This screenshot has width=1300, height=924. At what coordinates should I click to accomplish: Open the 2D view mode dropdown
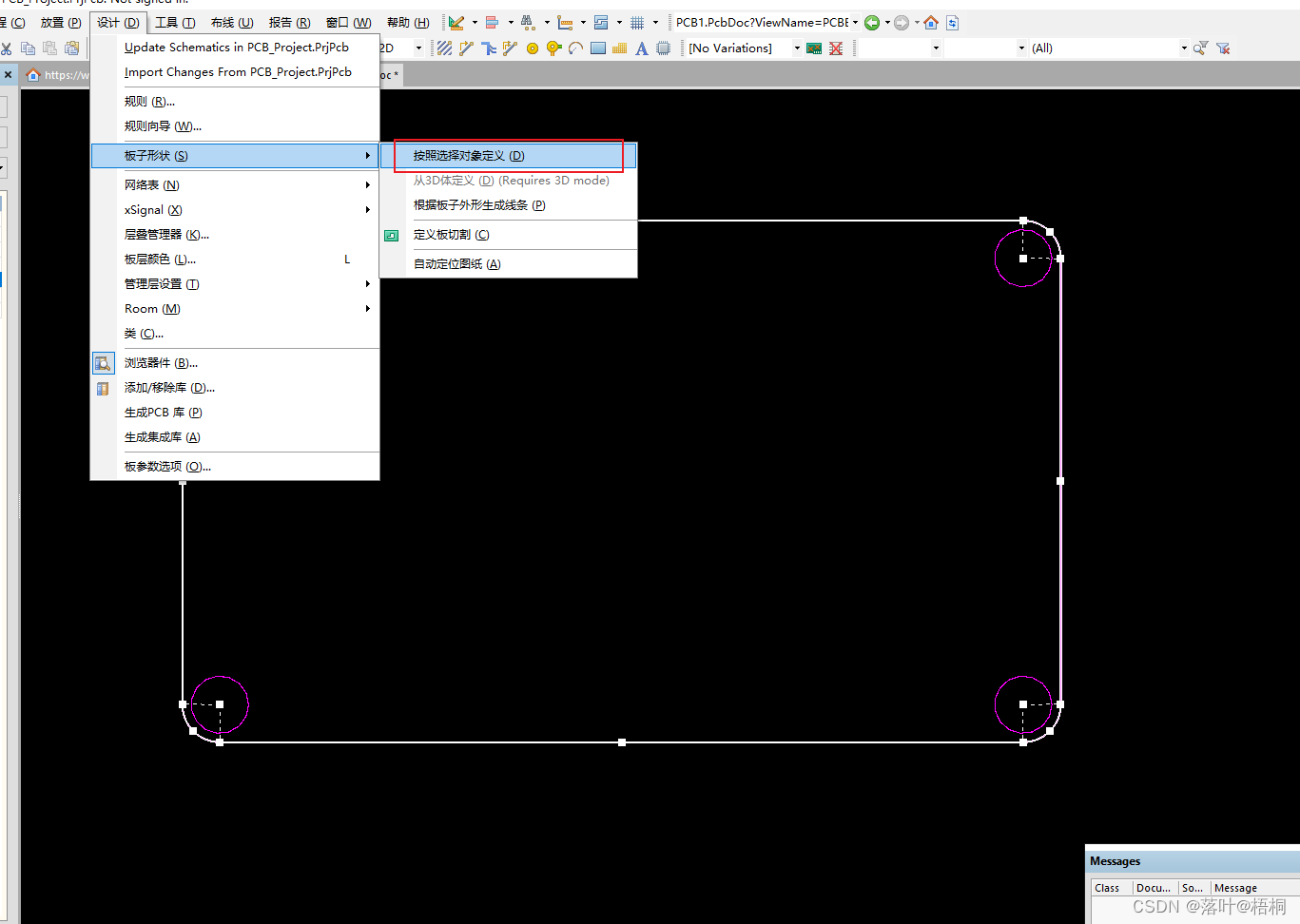coord(418,48)
